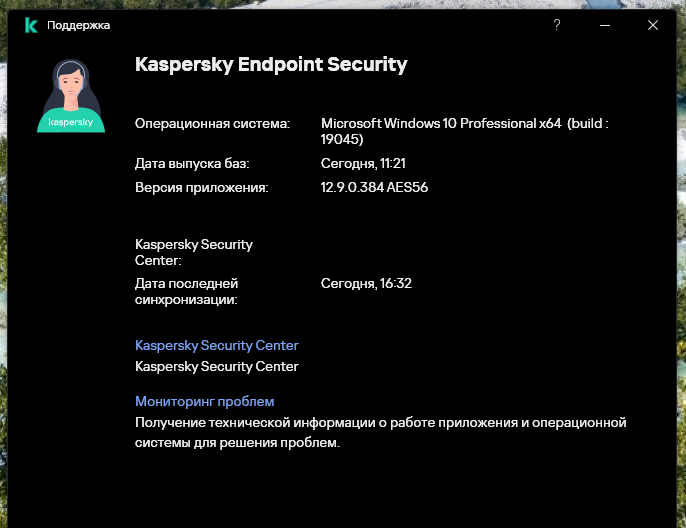
Task: Open the blue Kaspersky Security Center link
Action: [217, 345]
